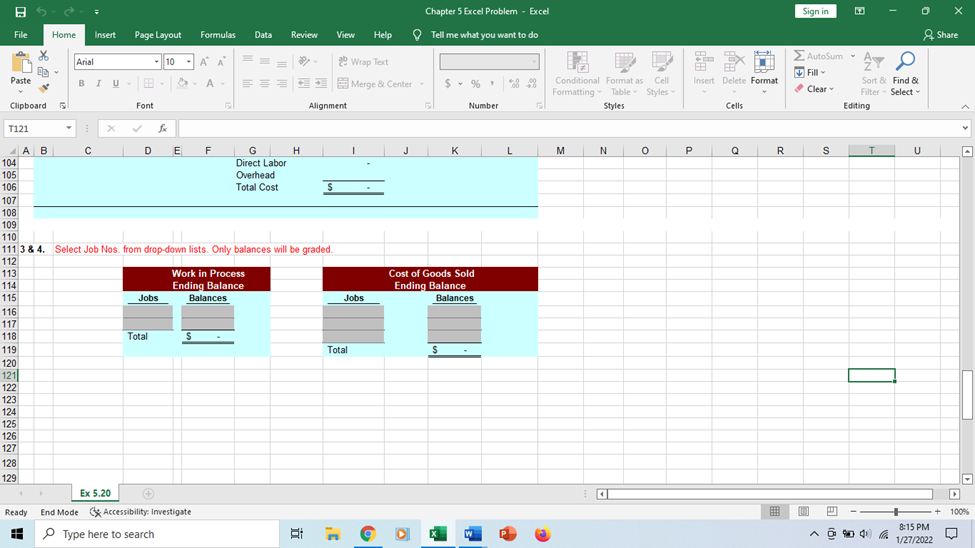Viewport: 975px width, 548px height.
Task: Open Excel from the Windows taskbar
Action: pos(438,534)
